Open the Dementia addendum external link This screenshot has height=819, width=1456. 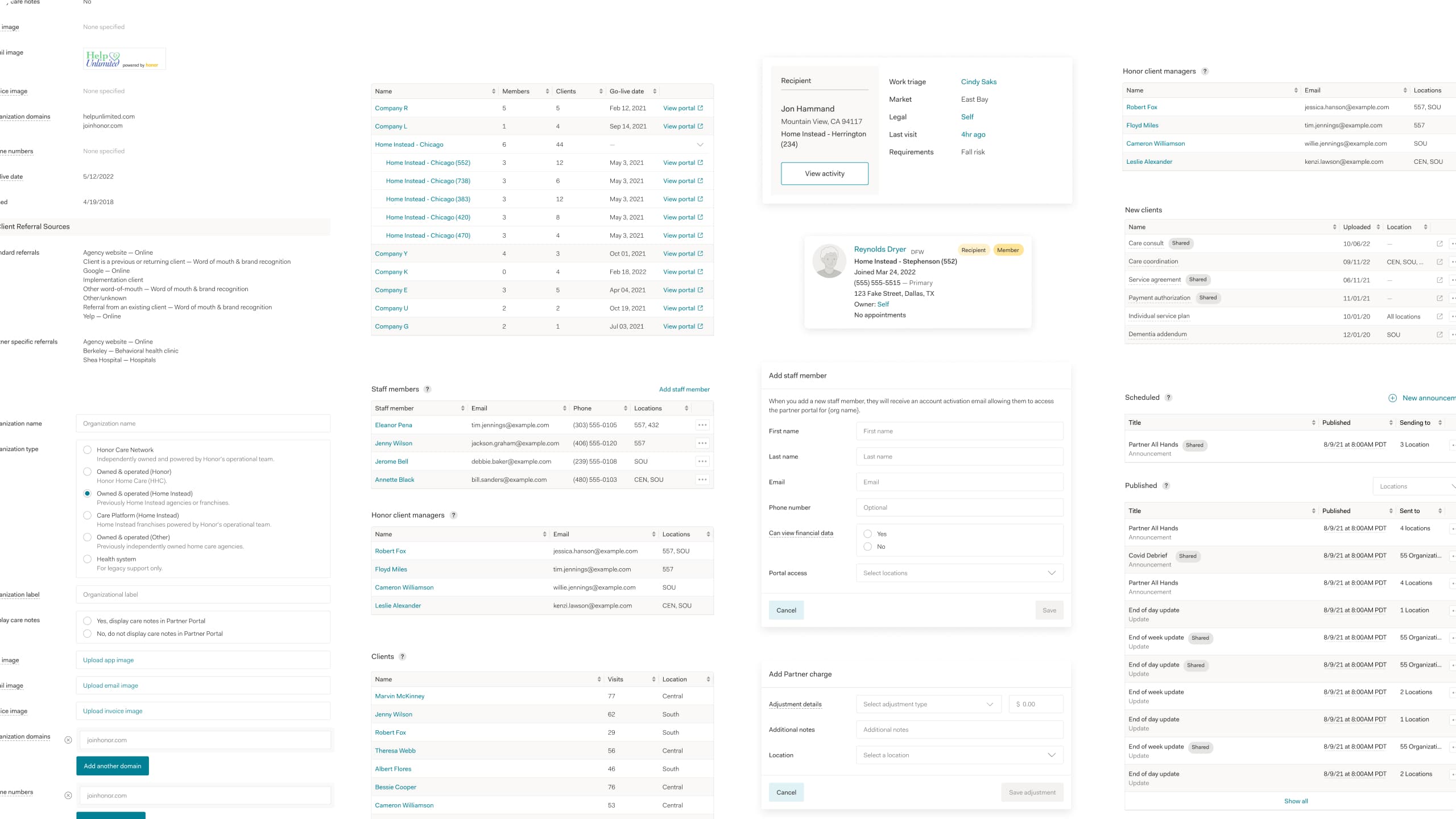(1440, 334)
